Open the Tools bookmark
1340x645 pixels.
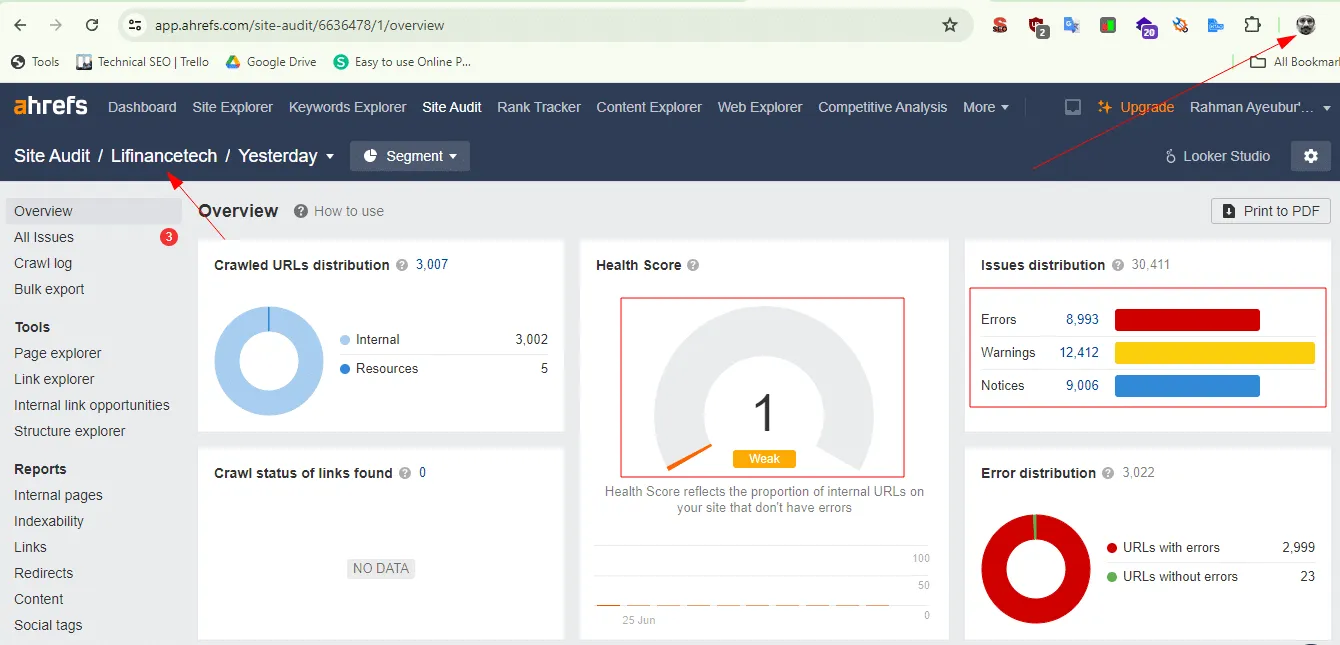35,62
